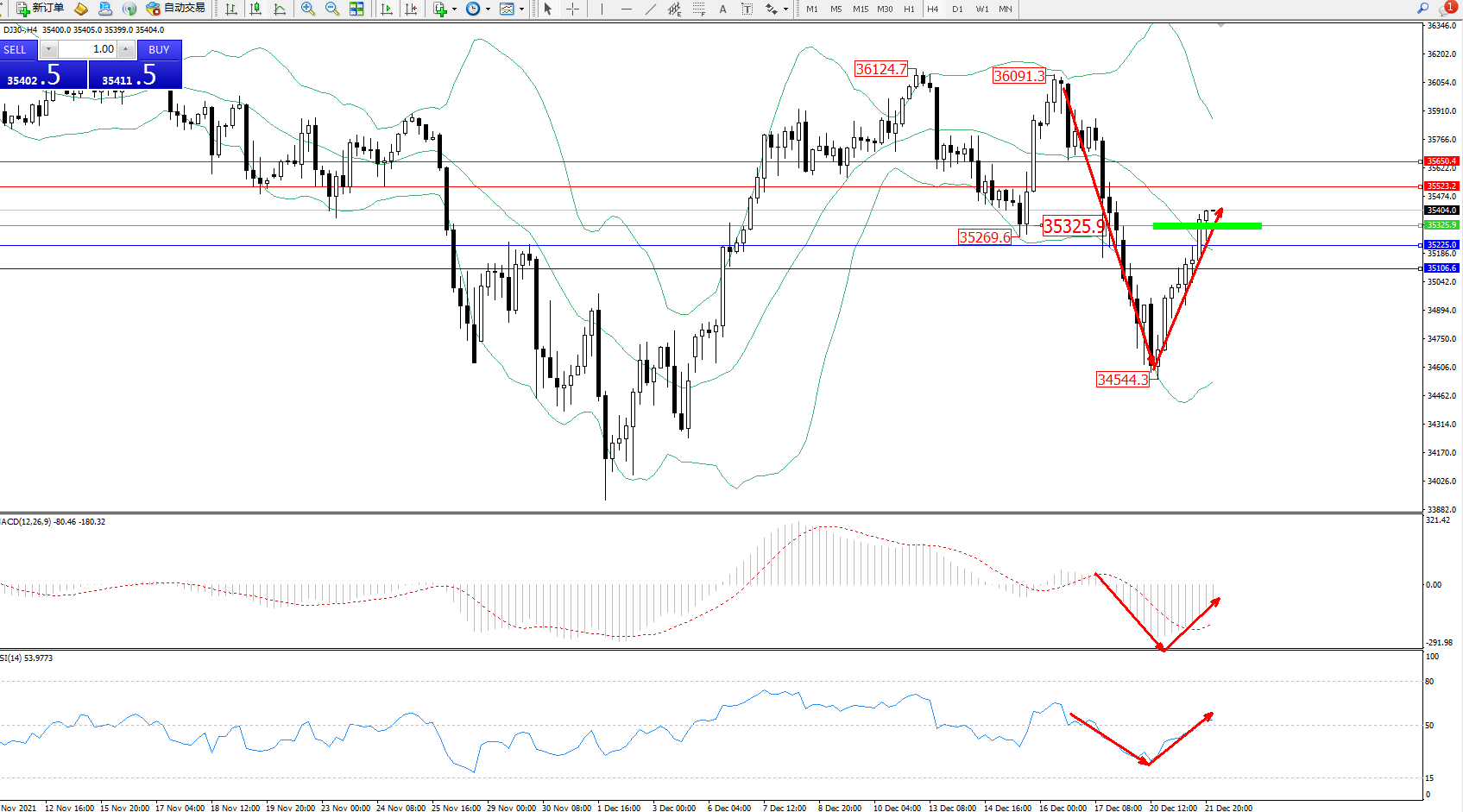The image size is (1463, 812).
Task: Open the search magnifier icon
Action: click(x=1422, y=9)
